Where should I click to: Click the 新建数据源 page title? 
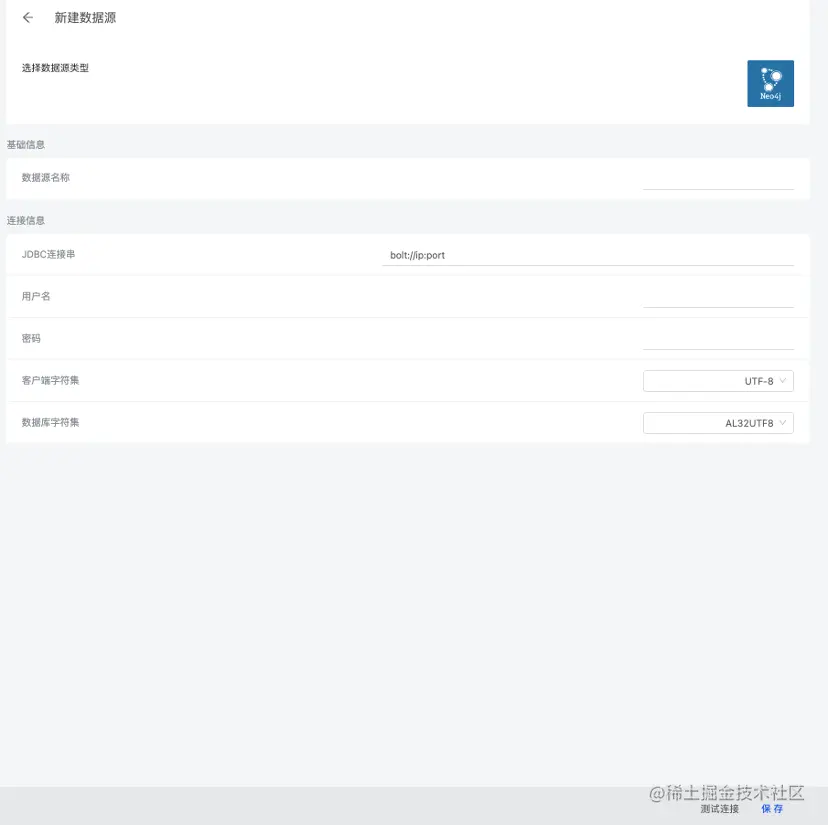point(86,17)
